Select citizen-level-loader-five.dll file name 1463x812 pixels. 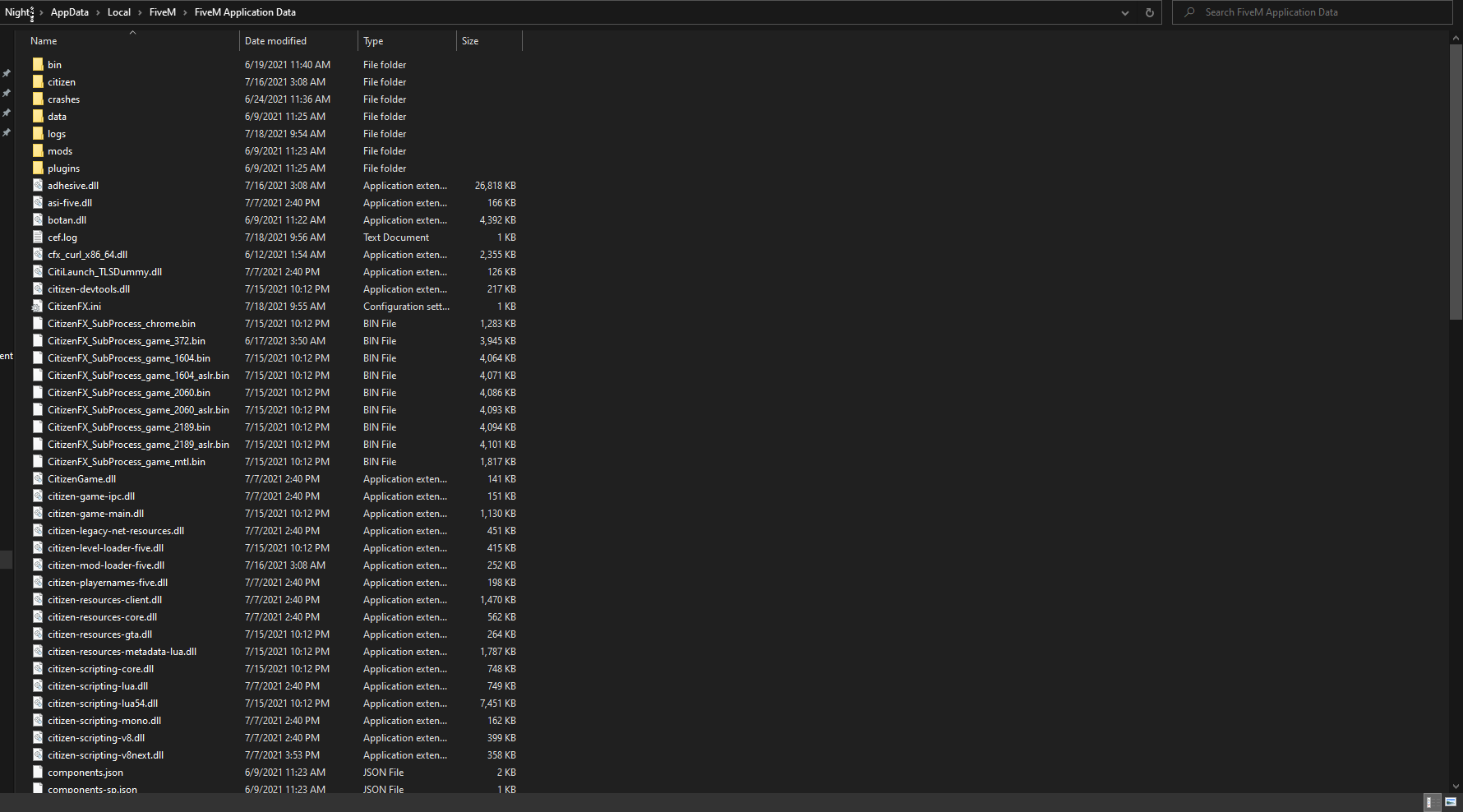(x=105, y=548)
